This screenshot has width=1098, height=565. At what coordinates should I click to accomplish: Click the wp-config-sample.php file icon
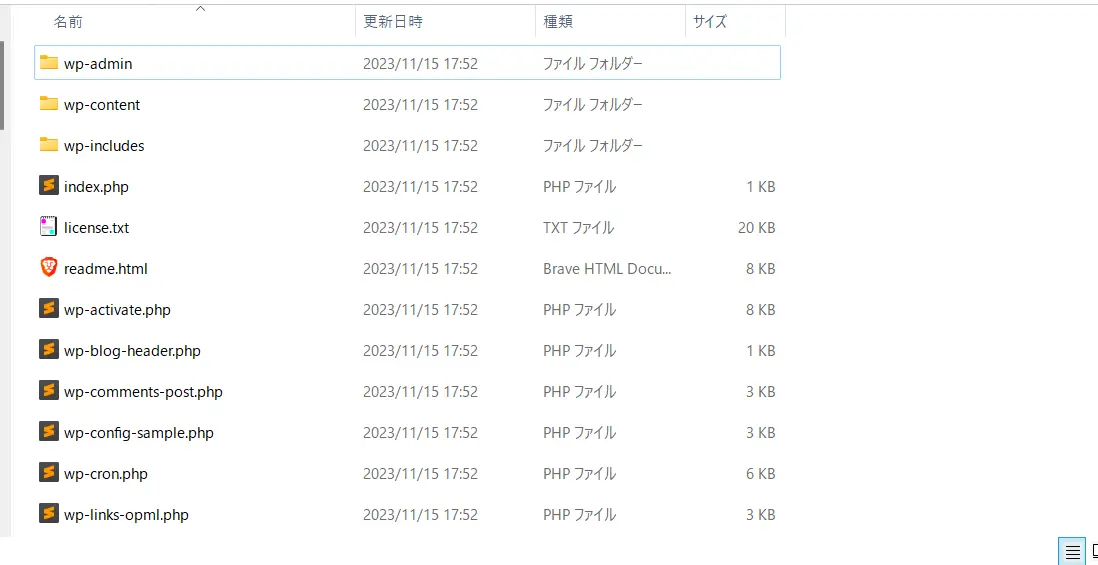click(49, 432)
